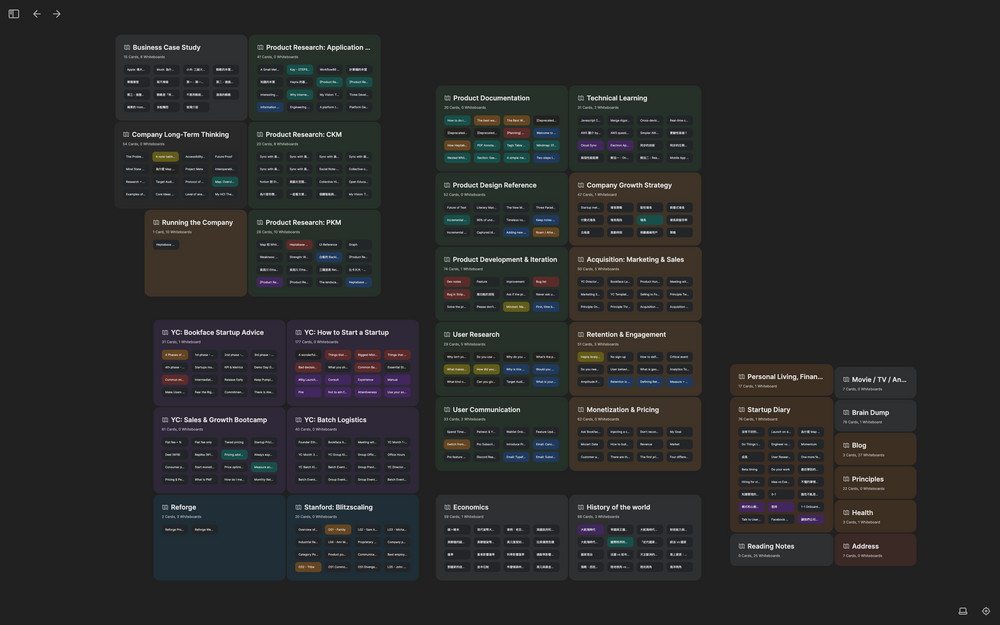Open the History of the world whiteboard
This screenshot has height=625, width=1000.
[x=618, y=507]
